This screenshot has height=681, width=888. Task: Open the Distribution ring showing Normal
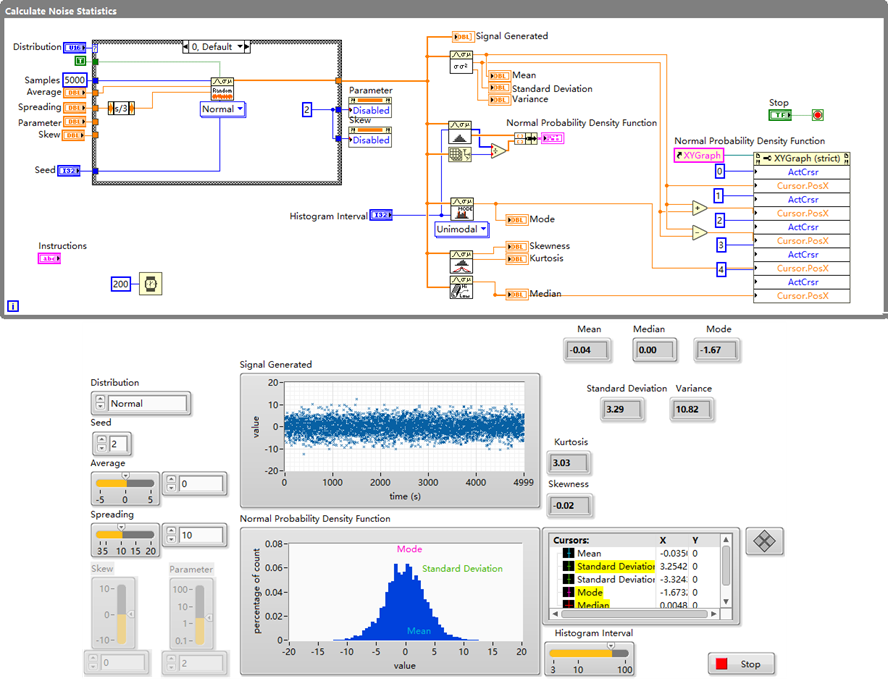coord(147,403)
